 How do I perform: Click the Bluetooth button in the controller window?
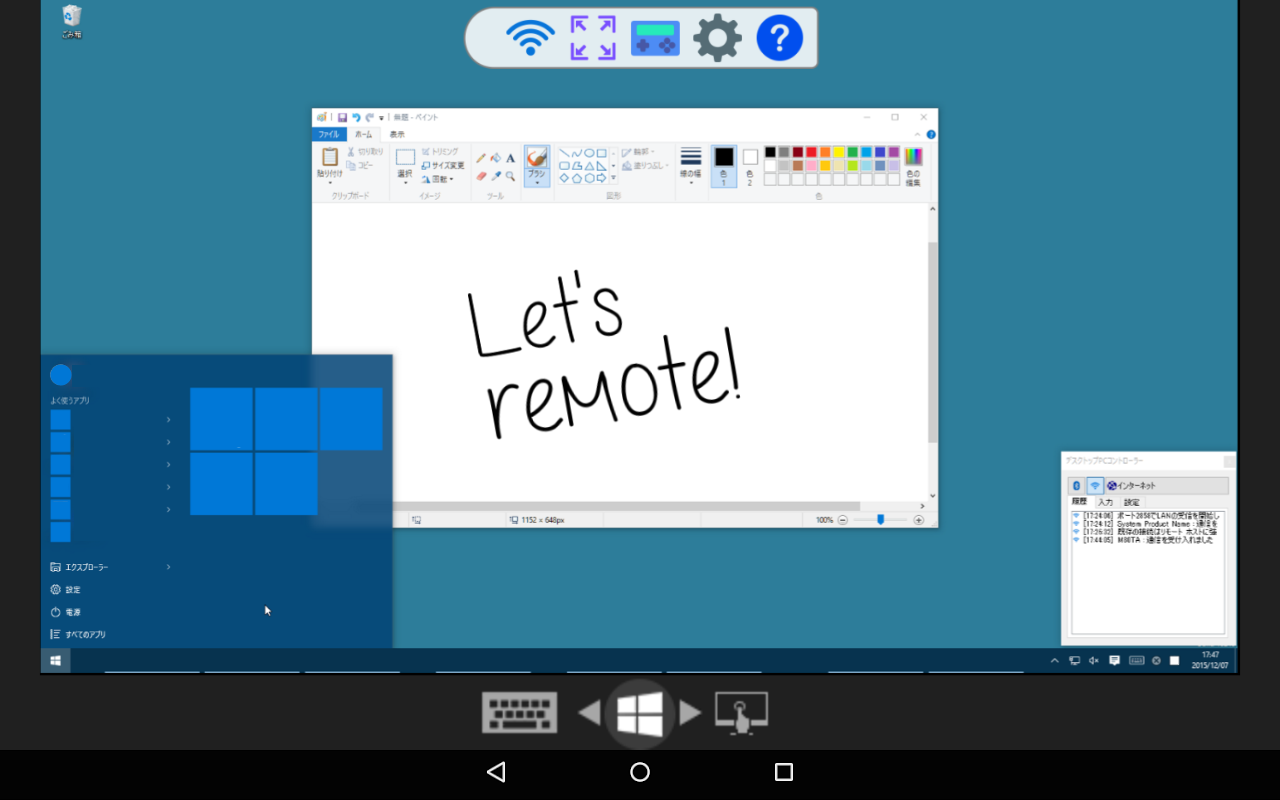point(1077,485)
